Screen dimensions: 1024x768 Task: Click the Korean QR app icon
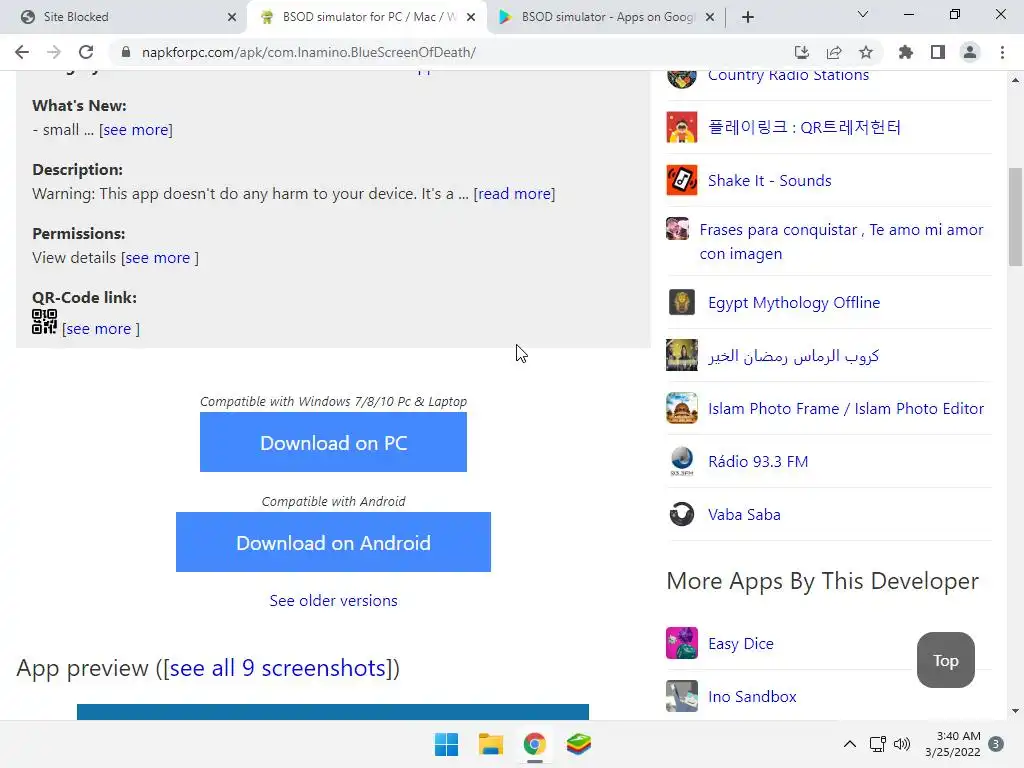(682, 127)
